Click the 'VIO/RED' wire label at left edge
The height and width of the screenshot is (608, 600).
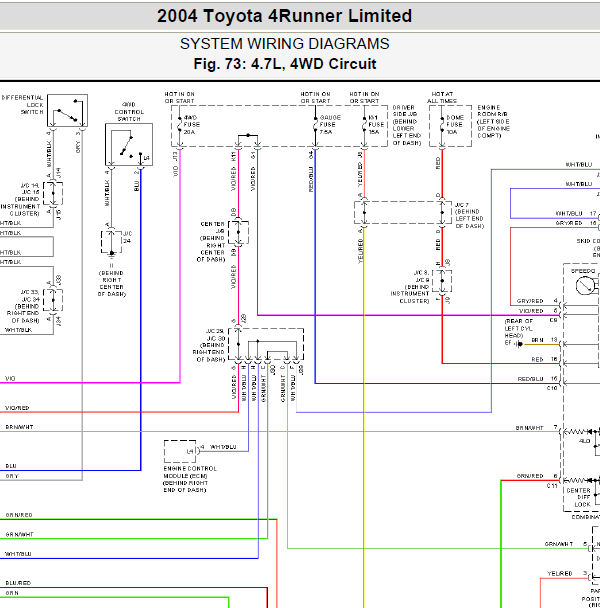(17, 408)
